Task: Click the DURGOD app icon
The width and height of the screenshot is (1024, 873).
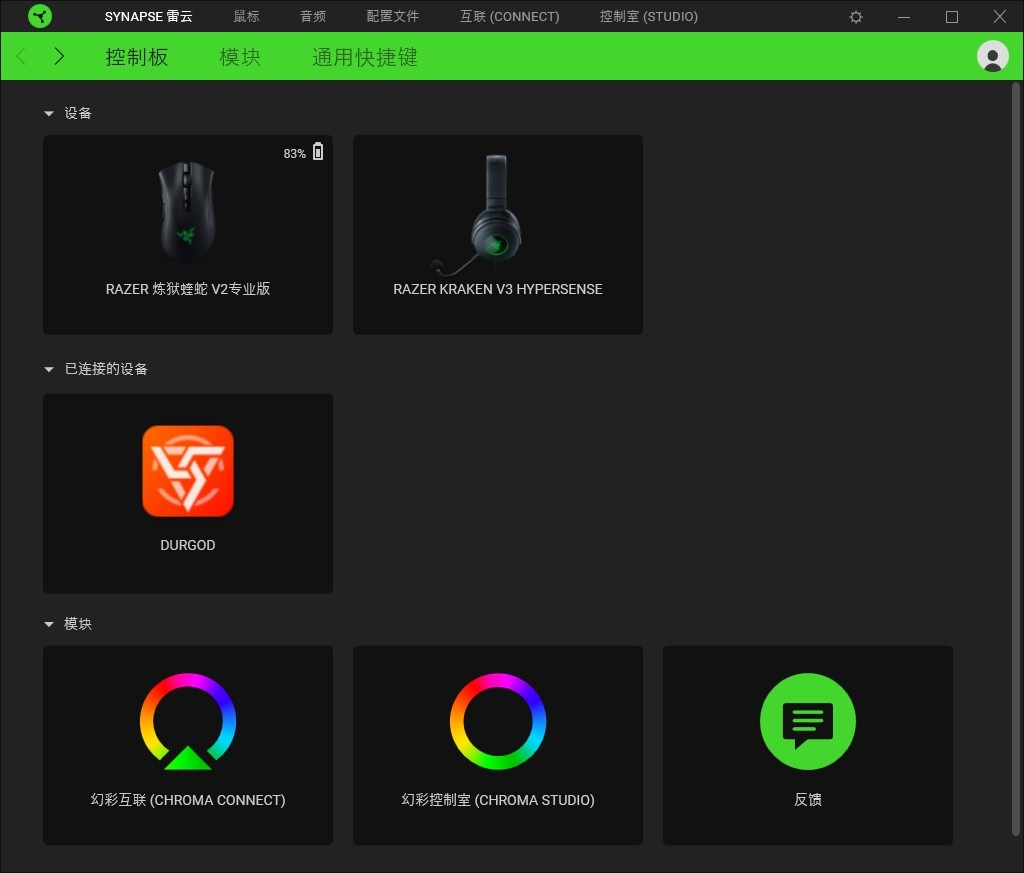Action: click(x=188, y=471)
